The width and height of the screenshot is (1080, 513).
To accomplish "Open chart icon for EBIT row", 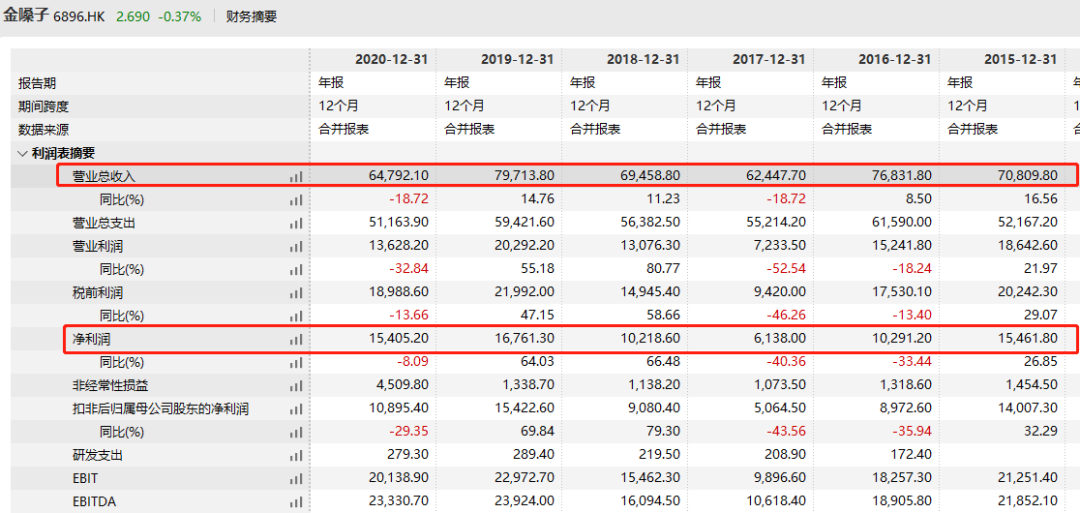I will (x=296, y=479).
